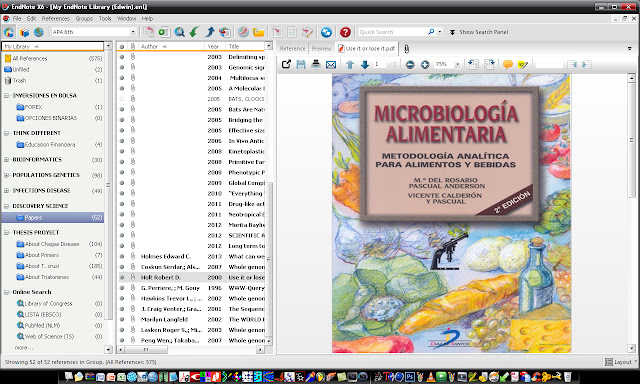Click the Import green down arrow icon

click(194, 32)
